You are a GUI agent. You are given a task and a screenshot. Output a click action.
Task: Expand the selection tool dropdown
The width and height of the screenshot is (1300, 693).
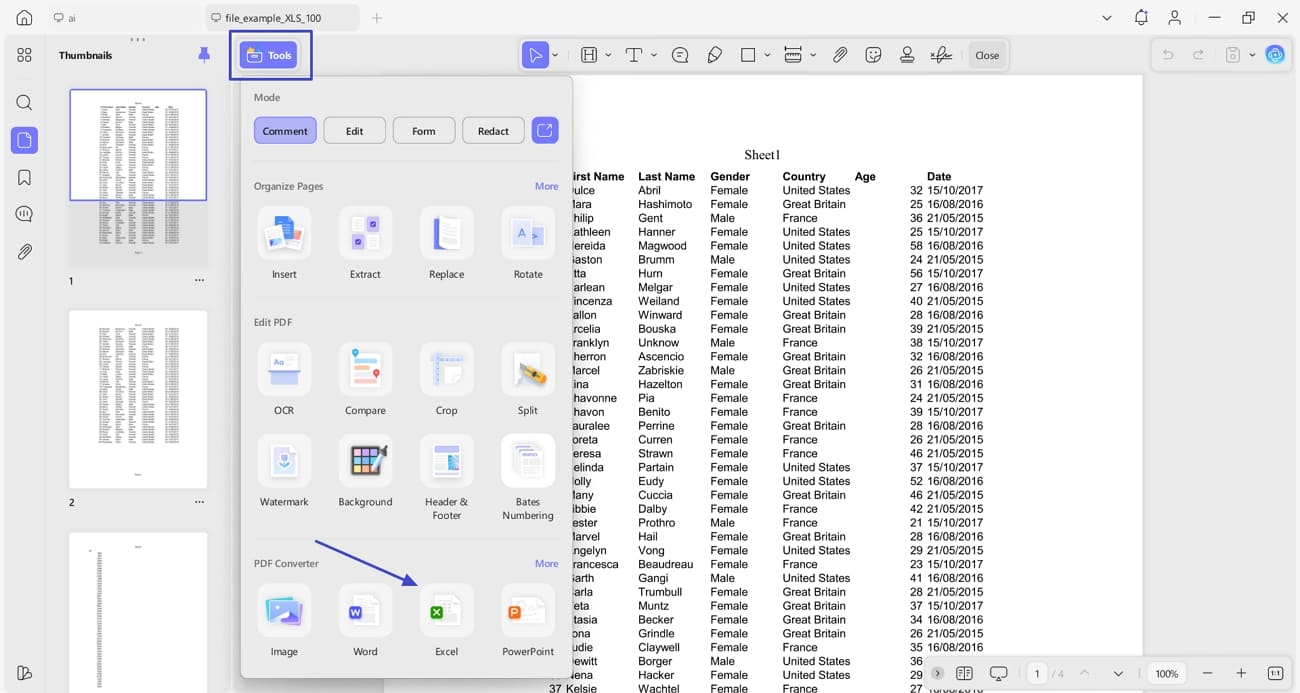pos(554,55)
